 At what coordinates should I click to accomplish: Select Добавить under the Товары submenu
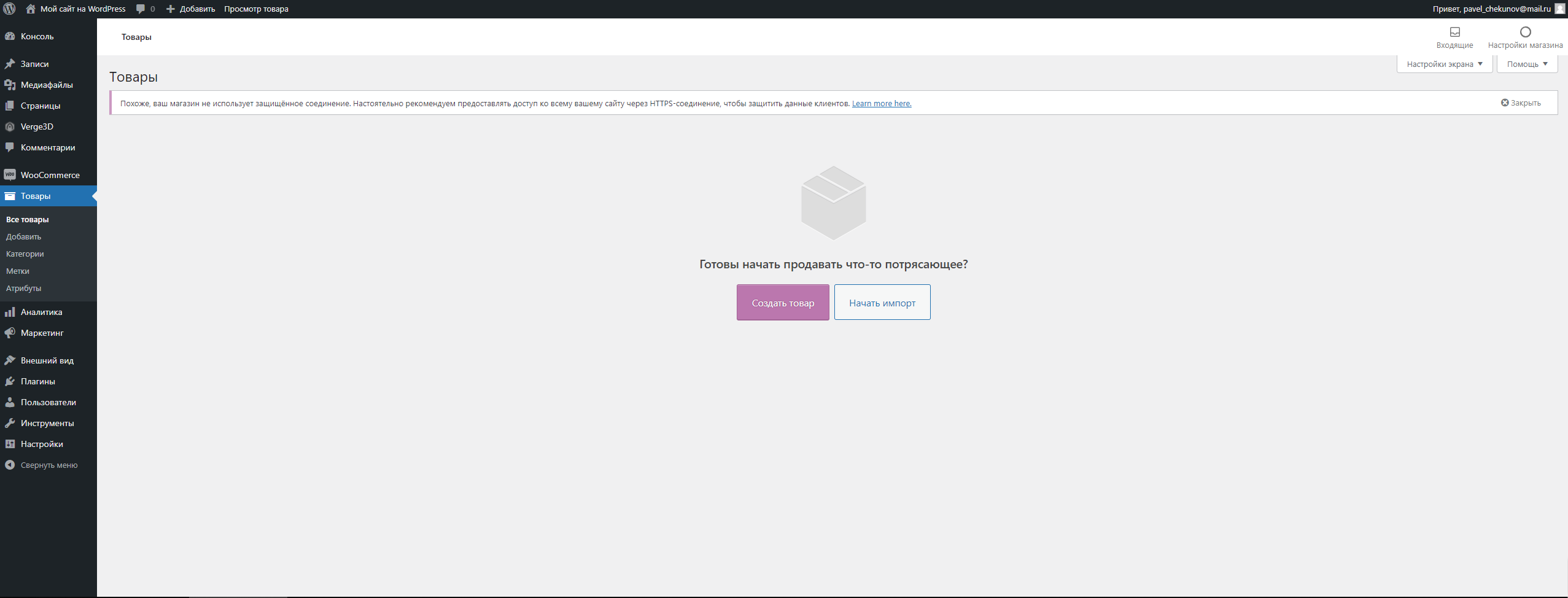[x=24, y=236]
